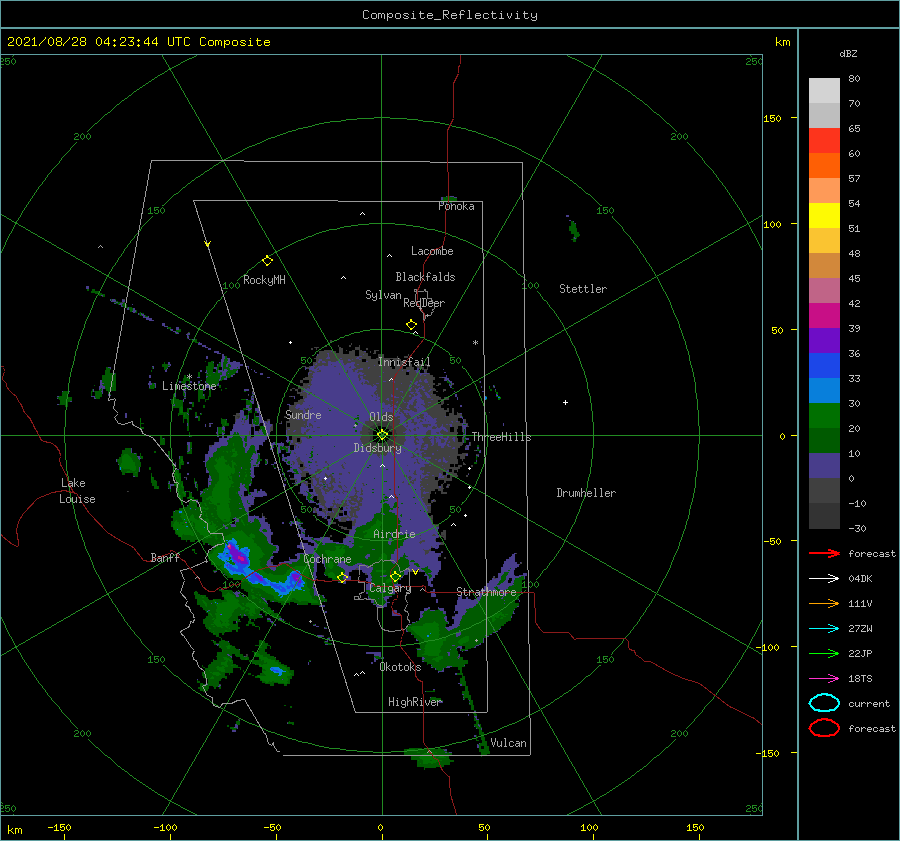Pick the 36–39 dBZ purple swatch

pyautogui.click(x=824, y=340)
